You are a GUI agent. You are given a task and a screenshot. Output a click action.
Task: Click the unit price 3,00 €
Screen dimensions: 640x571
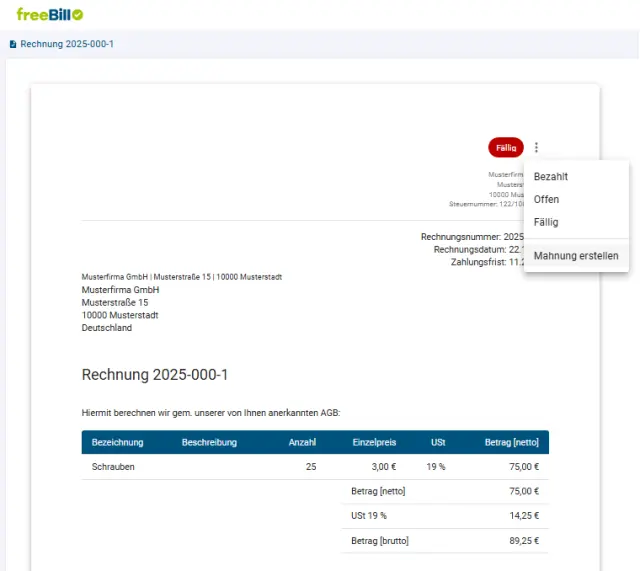coord(384,467)
